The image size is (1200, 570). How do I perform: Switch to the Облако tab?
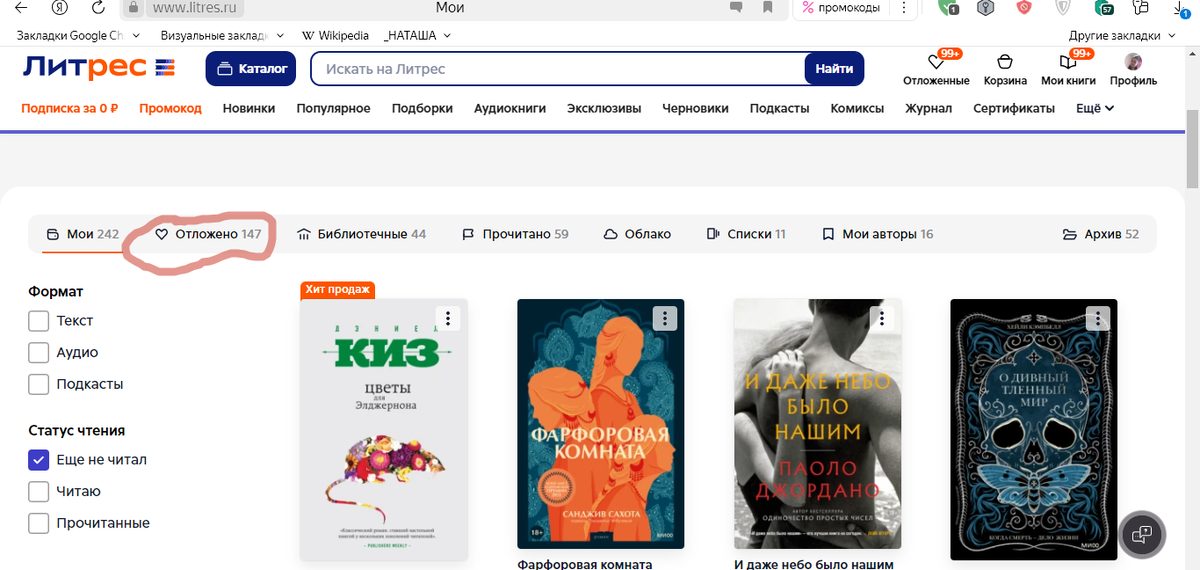(x=637, y=234)
